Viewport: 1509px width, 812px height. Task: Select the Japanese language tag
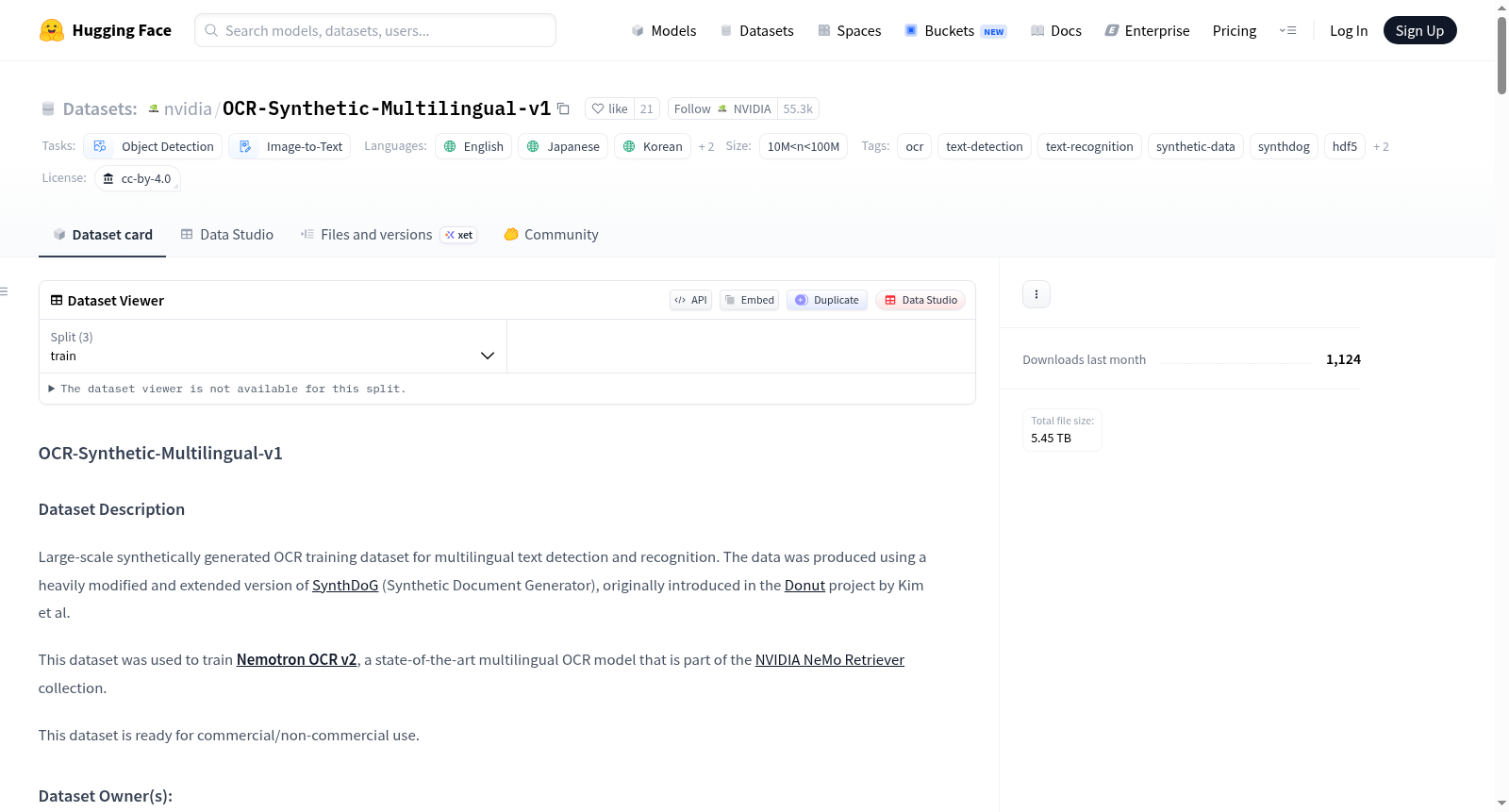pos(563,146)
